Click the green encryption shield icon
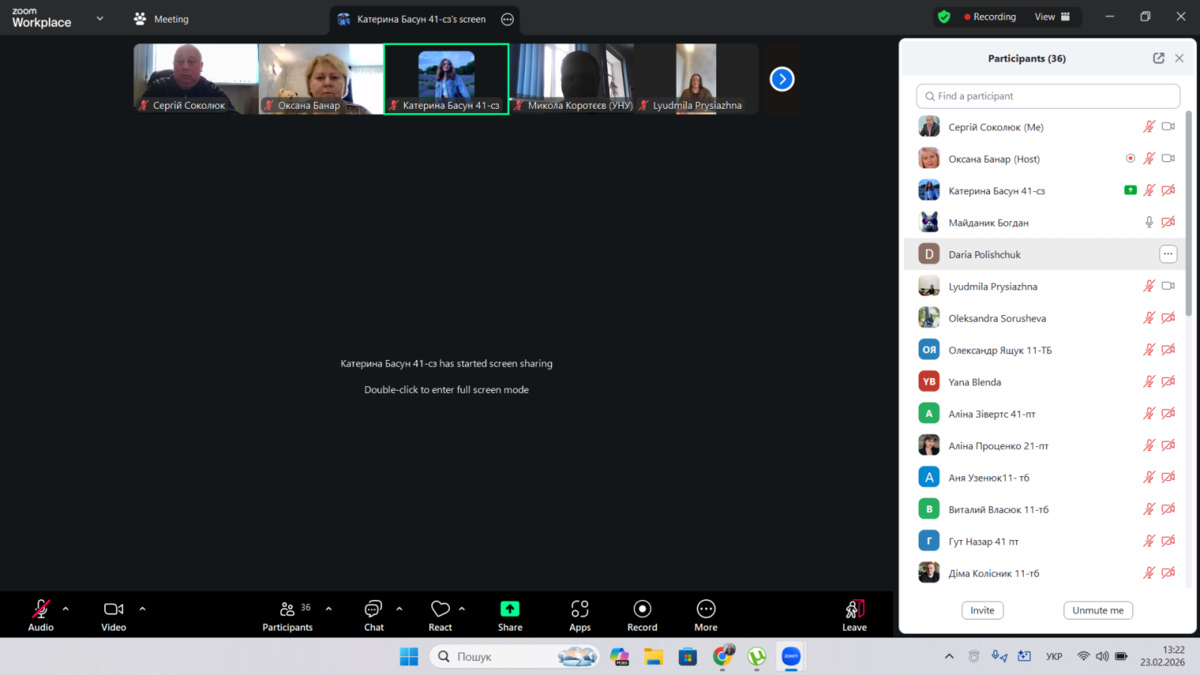This screenshot has width=1200, height=675. tap(944, 17)
